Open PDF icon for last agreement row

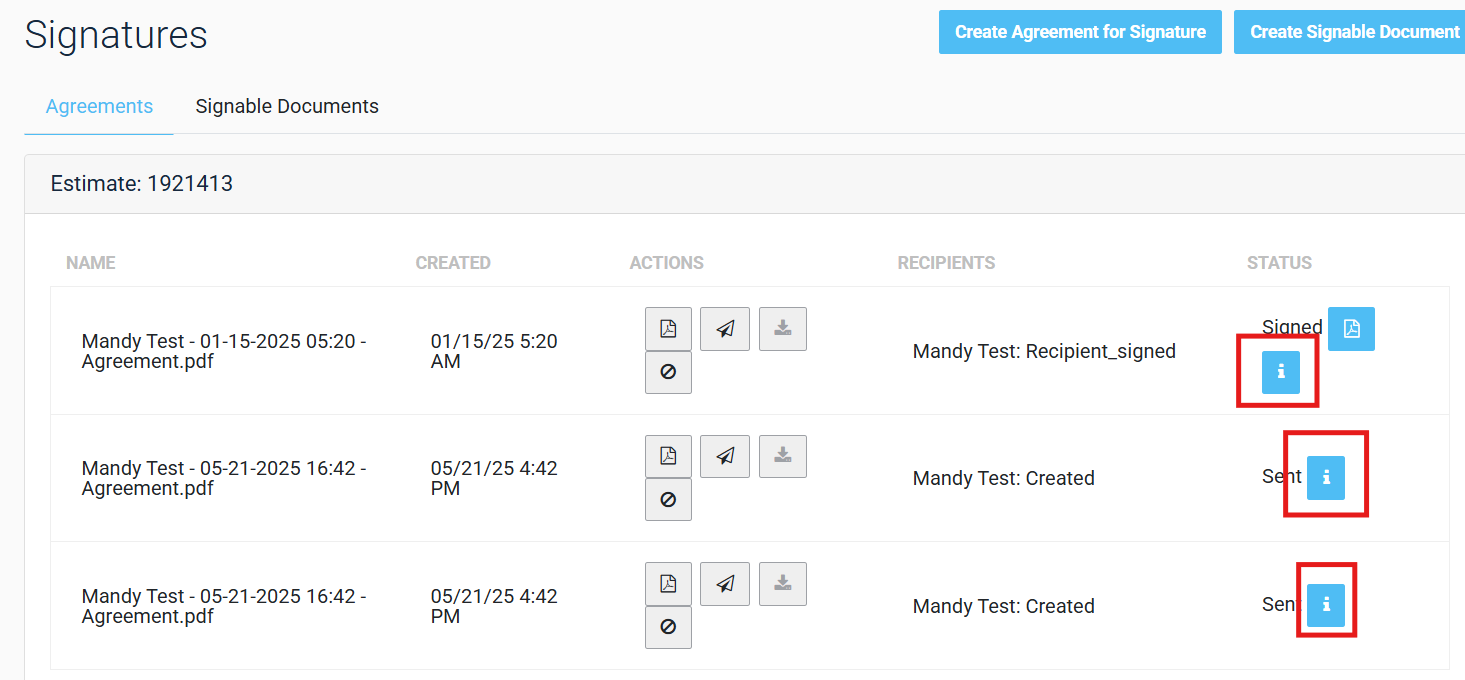pyautogui.click(x=668, y=584)
